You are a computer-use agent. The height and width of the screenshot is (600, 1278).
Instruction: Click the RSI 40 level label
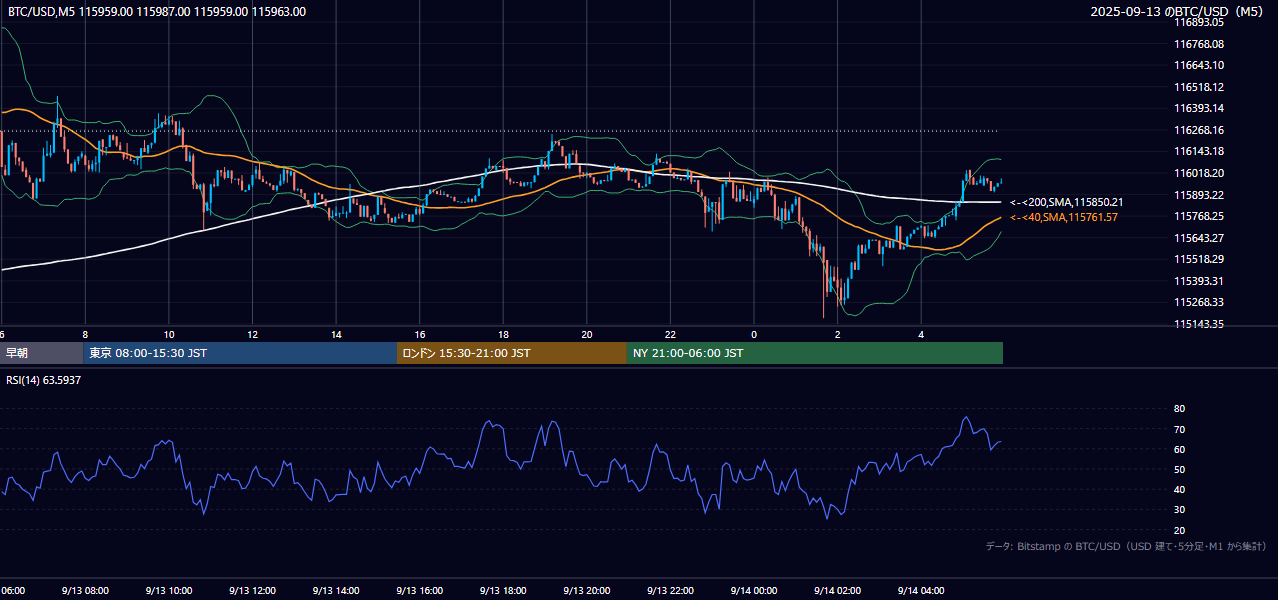[x=1179, y=489]
